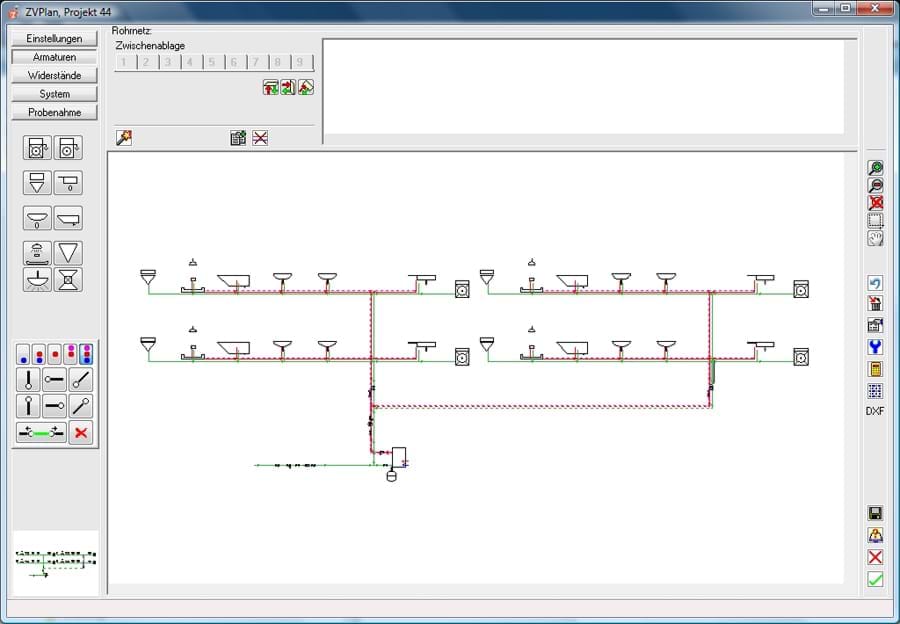900x624 pixels.
Task: Click the network overview thumbnail
Action: click(x=55, y=563)
